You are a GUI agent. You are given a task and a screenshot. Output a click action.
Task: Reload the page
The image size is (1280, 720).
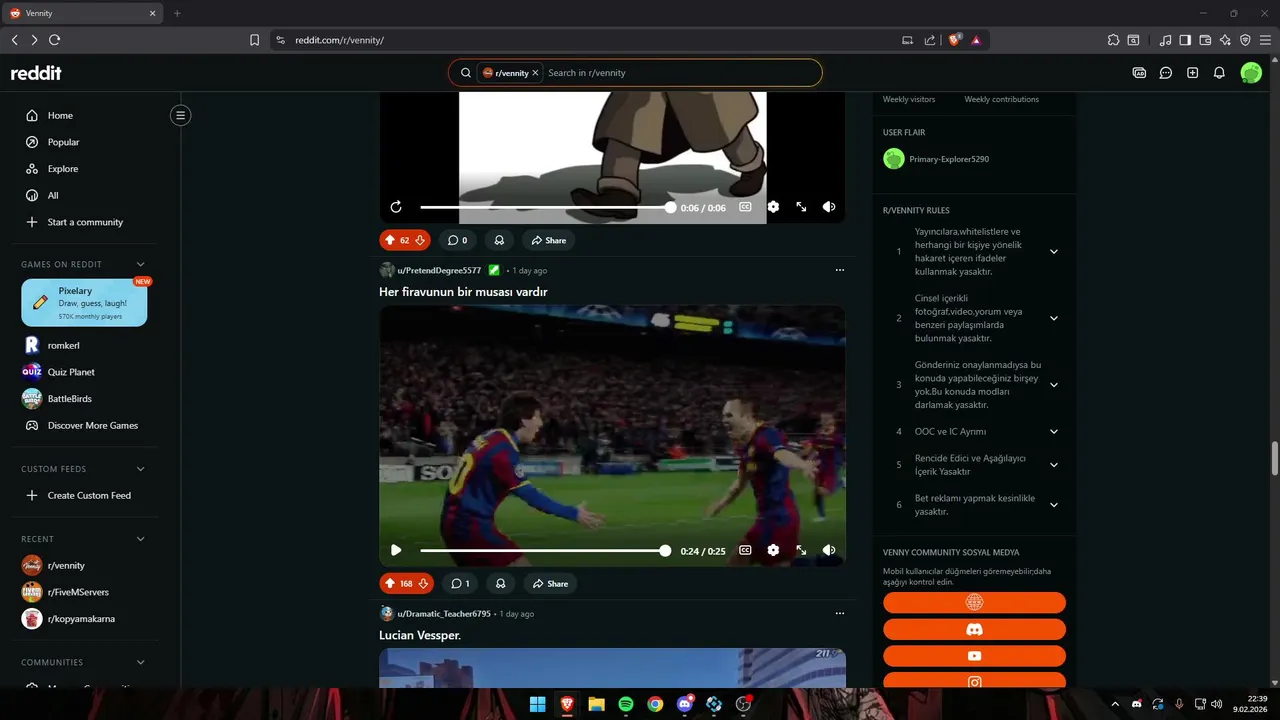[x=54, y=40]
